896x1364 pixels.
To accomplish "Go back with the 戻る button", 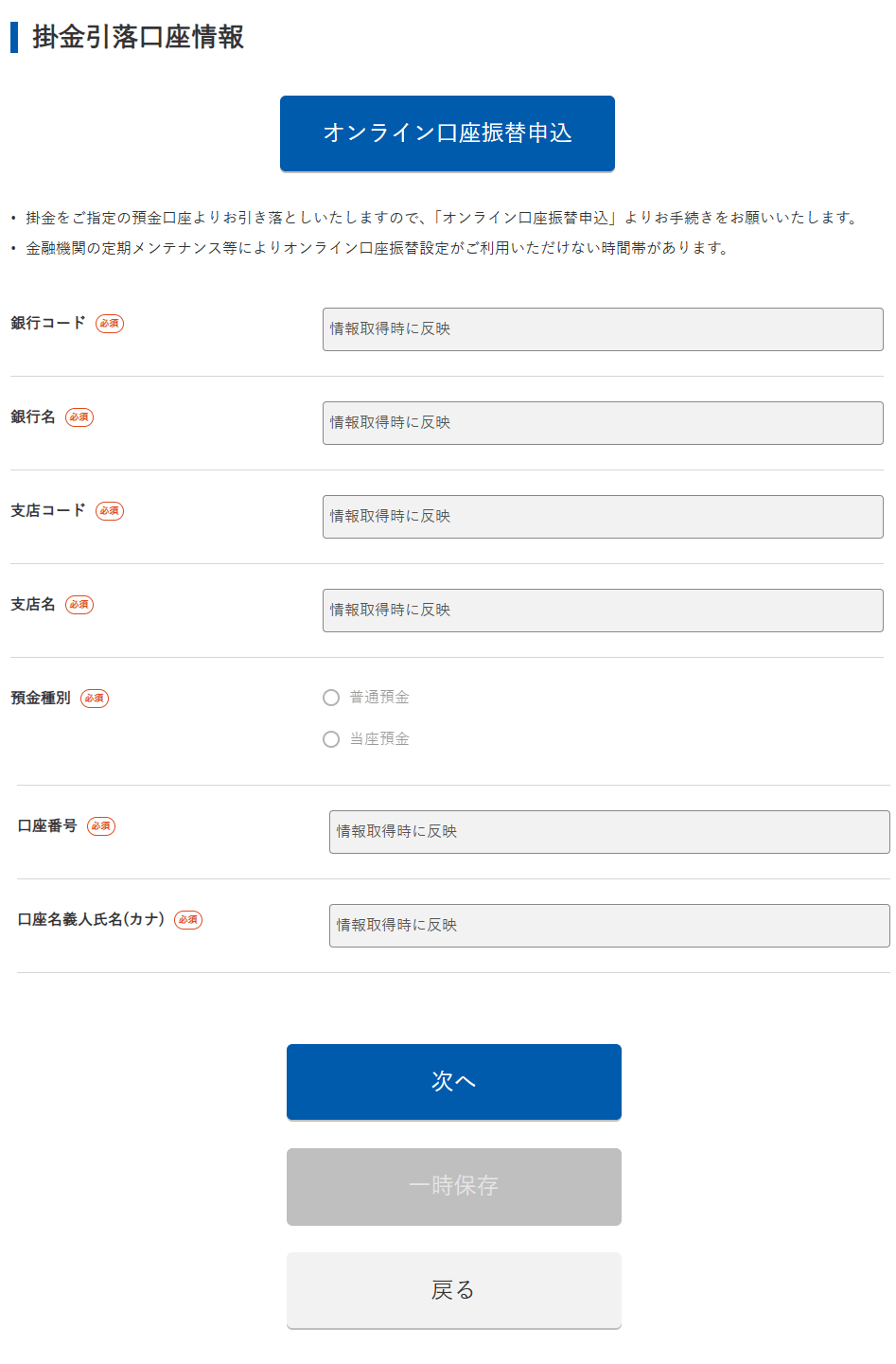I will pyautogui.click(x=453, y=1290).
